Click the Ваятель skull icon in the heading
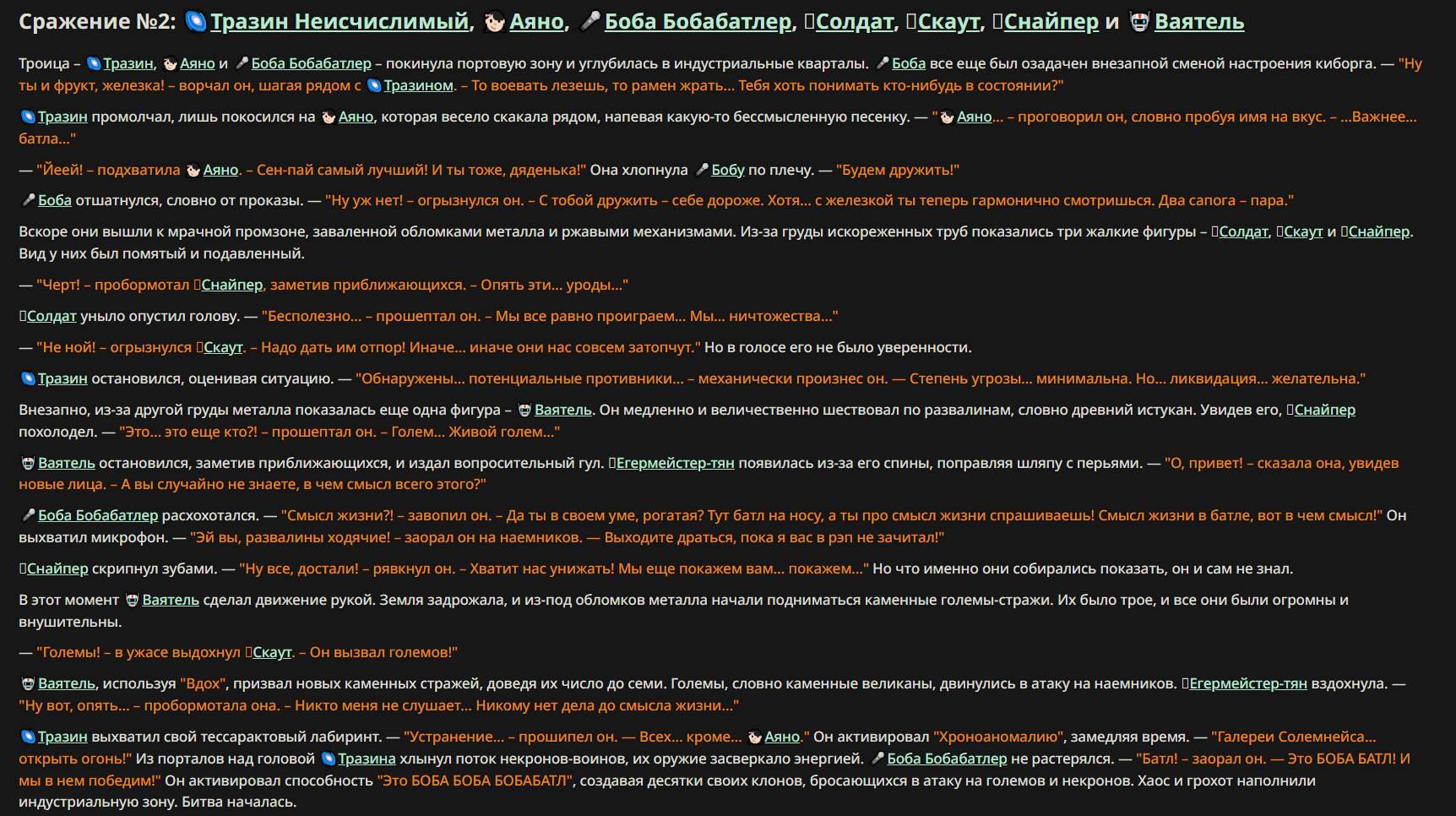The height and width of the screenshot is (816, 1456). [x=1140, y=21]
